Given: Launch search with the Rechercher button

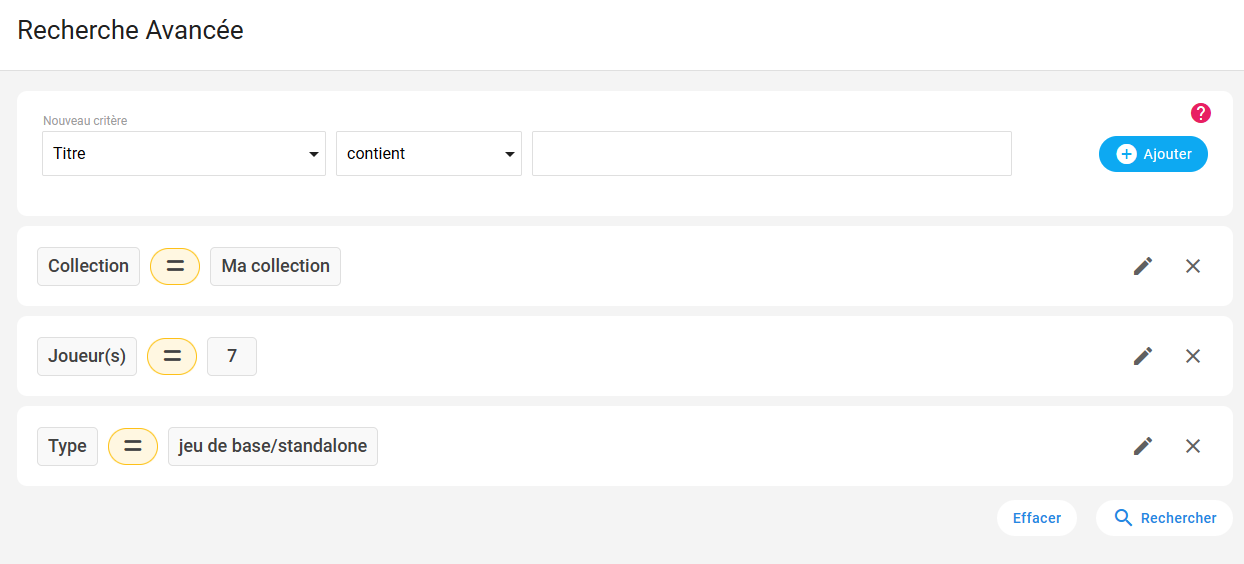Looking at the screenshot, I should tap(1164, 518).
